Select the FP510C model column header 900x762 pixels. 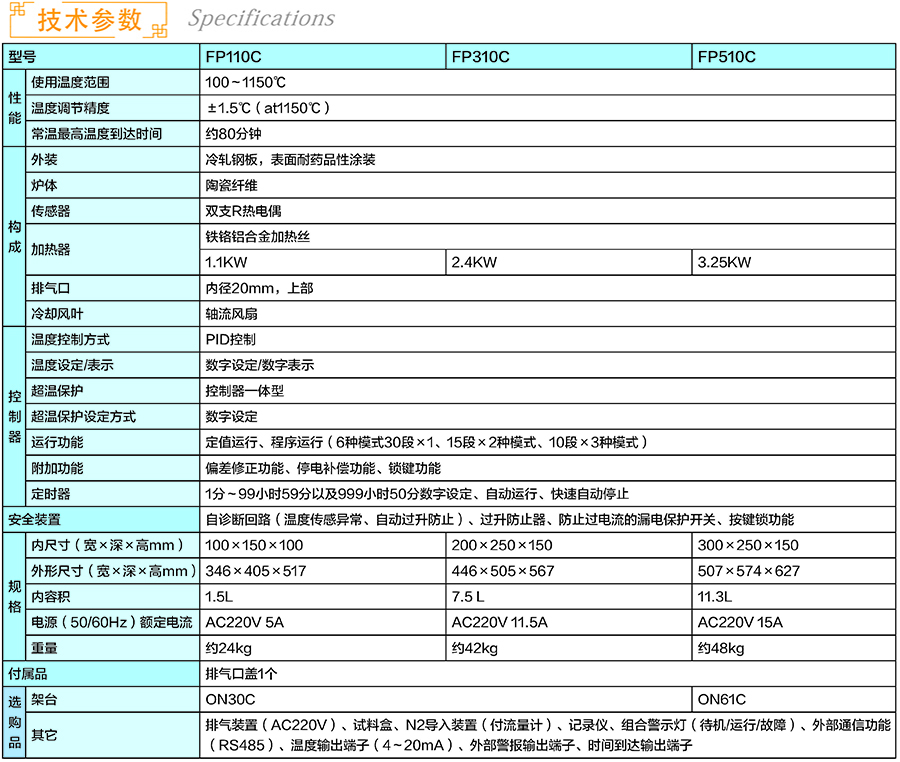click(x=726, y=57)
